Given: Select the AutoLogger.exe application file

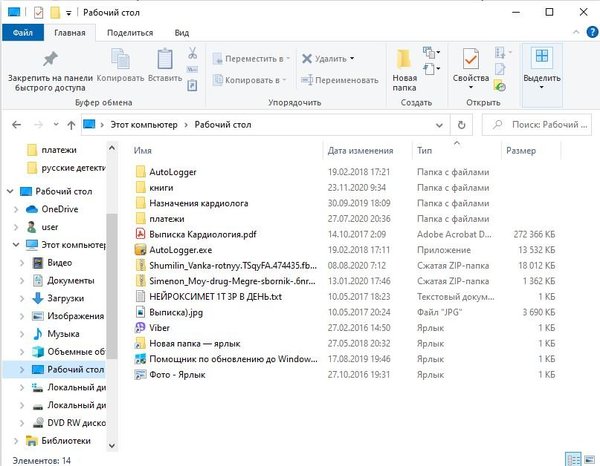Looking at the screenshot, I should pyautogui.click(x=180, y=250).
